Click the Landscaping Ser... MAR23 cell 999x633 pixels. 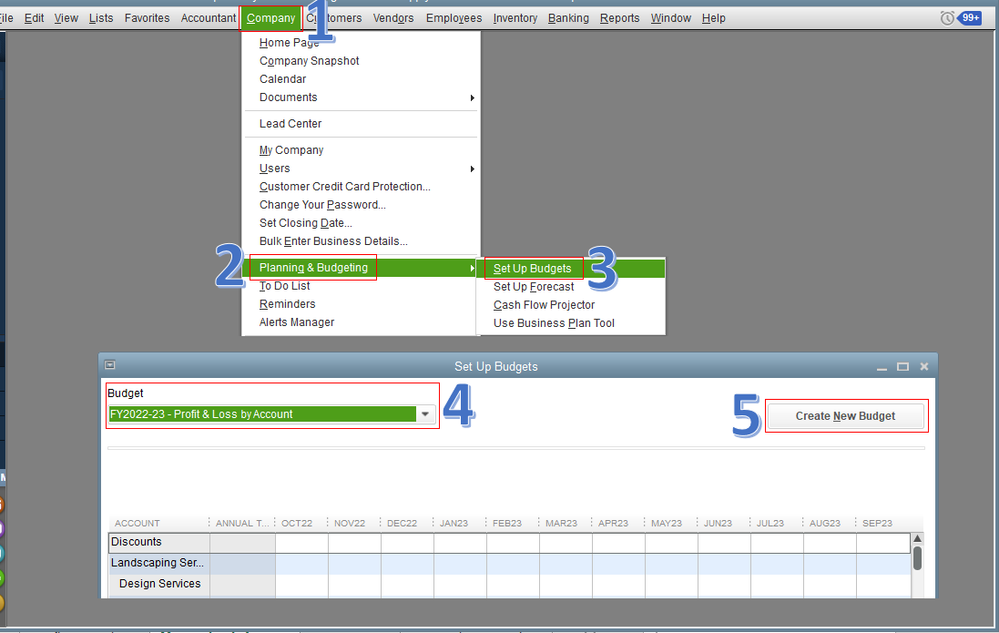[x=566, y=564]
